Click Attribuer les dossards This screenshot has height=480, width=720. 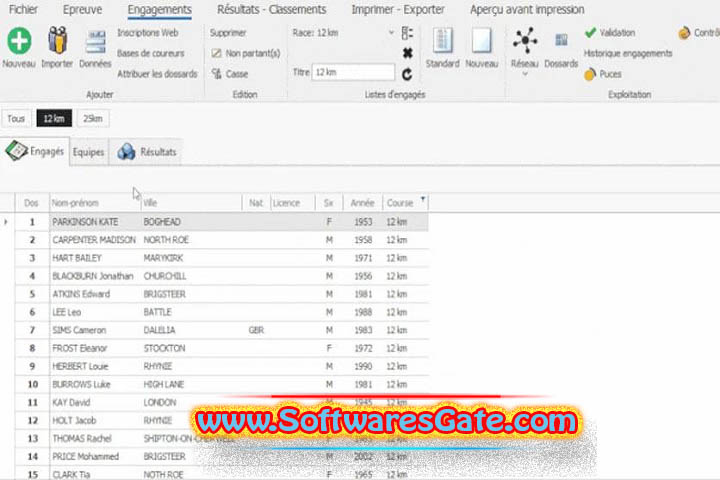157,74
